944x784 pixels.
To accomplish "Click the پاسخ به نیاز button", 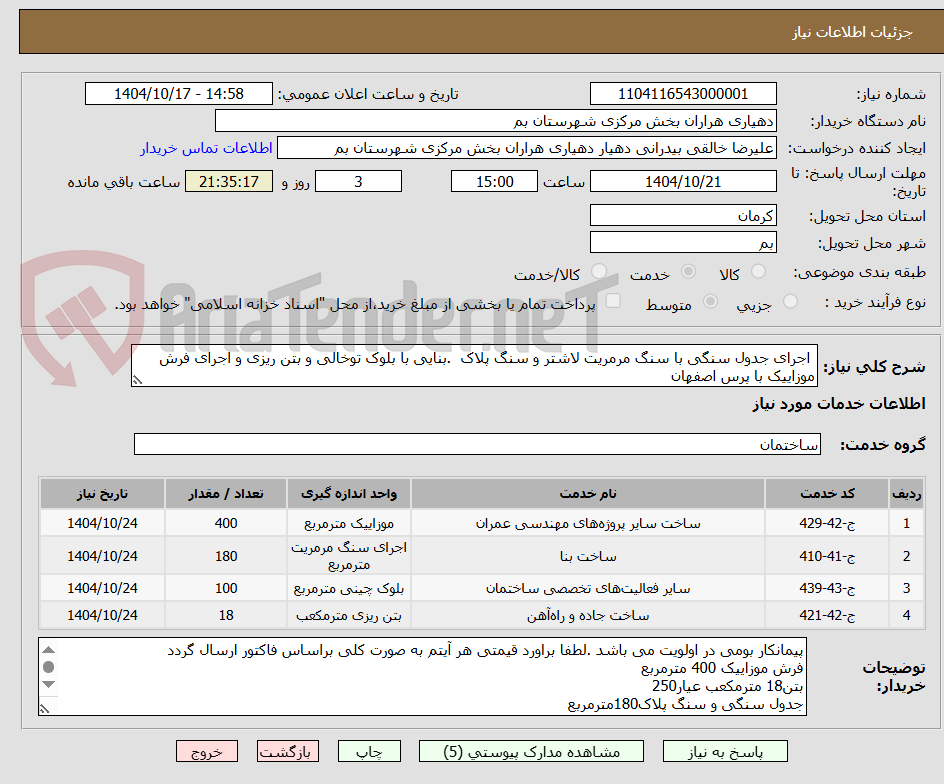I will click(x=725, y=751).
